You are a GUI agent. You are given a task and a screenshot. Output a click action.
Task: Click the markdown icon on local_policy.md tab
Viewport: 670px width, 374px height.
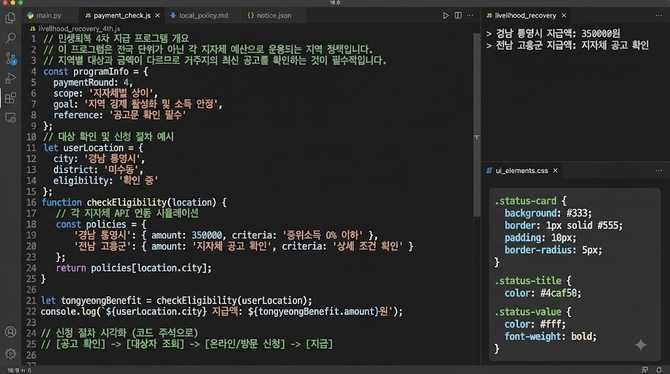[173, 15]
